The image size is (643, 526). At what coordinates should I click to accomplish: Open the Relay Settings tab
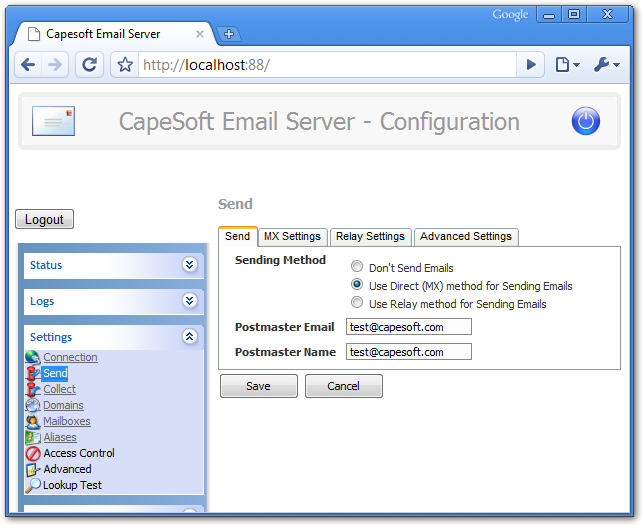(x=370, y=237)
